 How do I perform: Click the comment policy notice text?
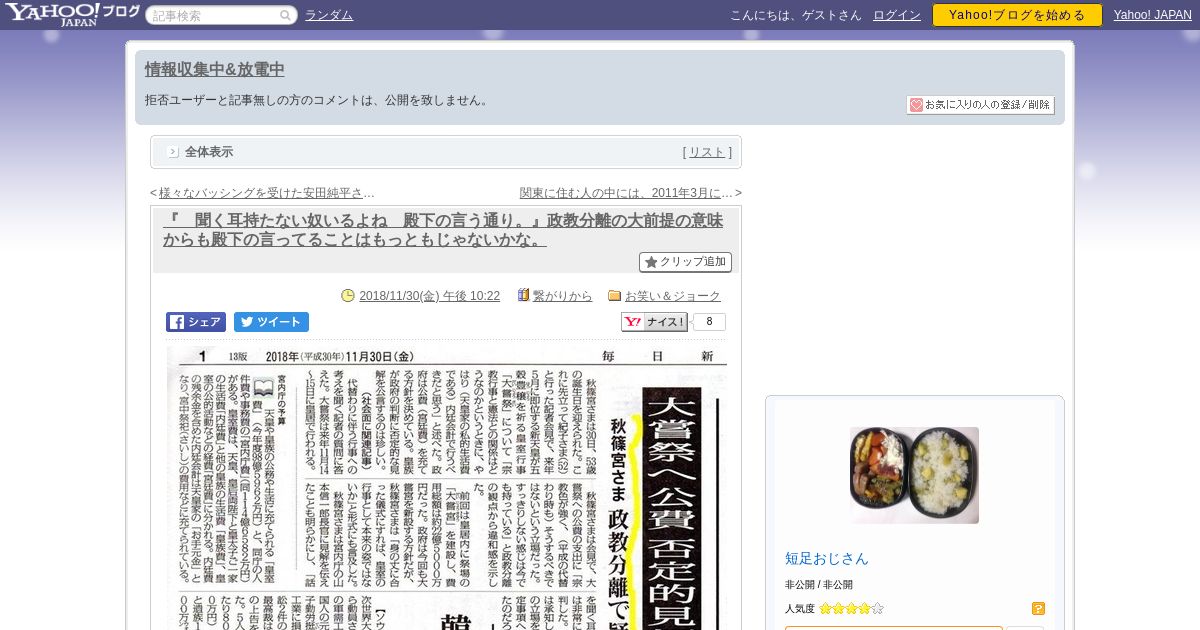click(318, 100)
